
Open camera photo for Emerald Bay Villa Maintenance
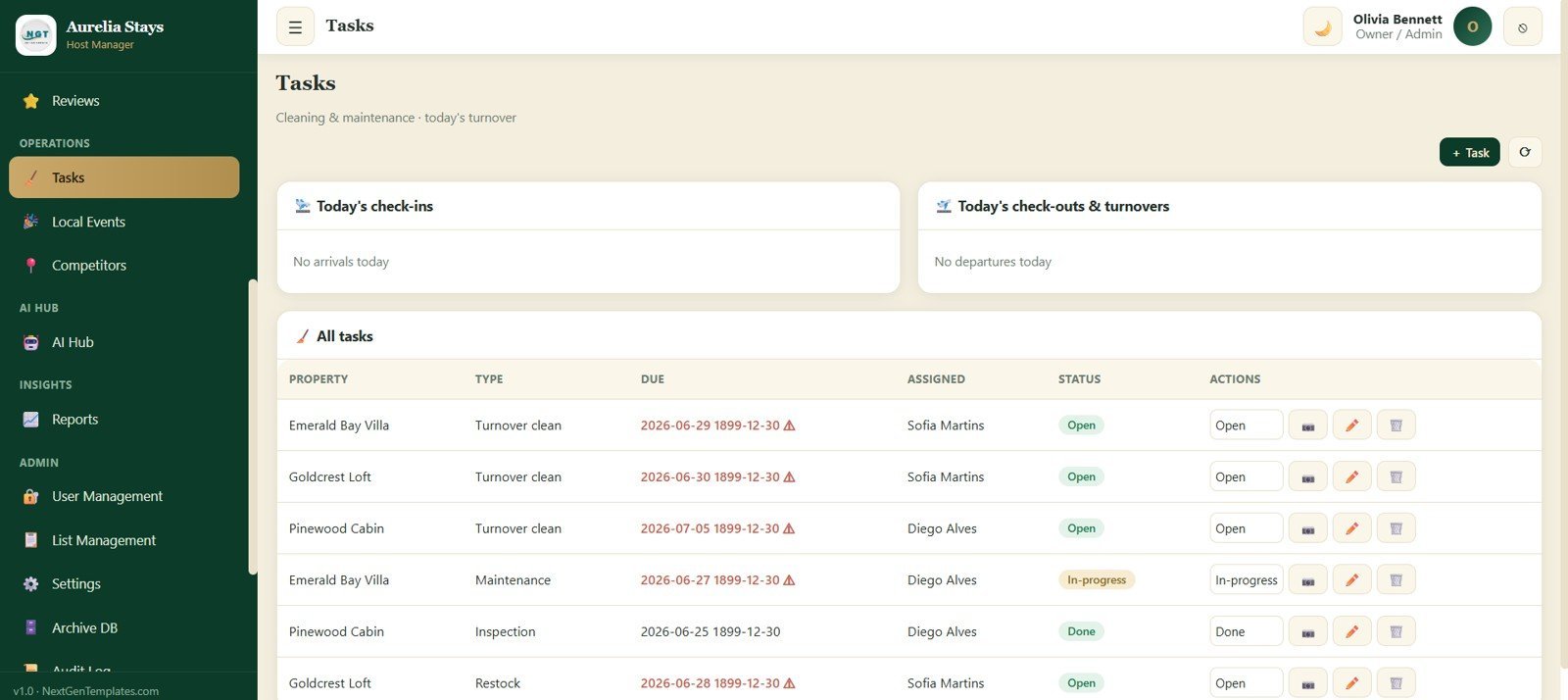(1307, 580)
